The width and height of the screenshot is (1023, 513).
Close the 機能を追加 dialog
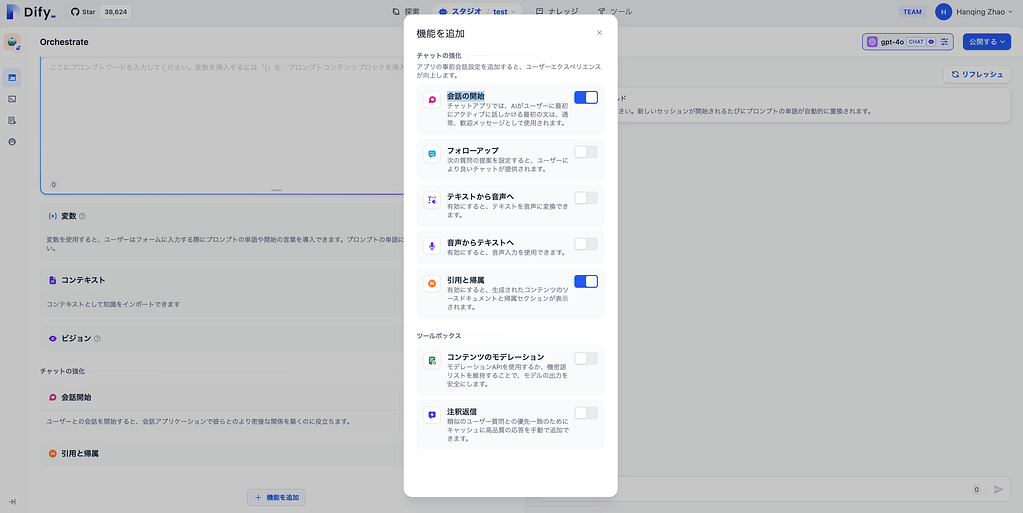tap(599, 33)
